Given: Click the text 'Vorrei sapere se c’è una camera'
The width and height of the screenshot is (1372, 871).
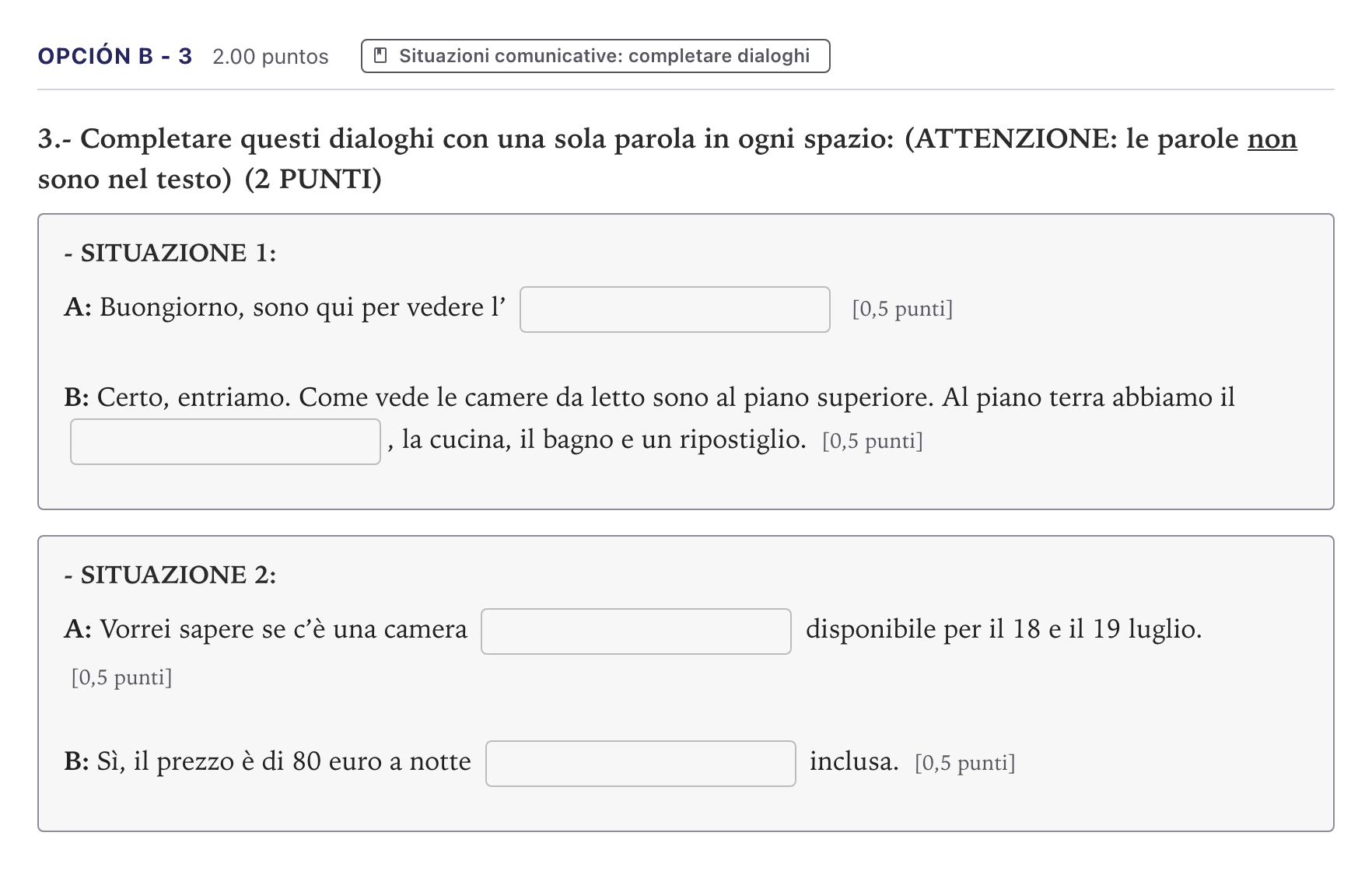Looking at the screenshot, I should 284,629.
